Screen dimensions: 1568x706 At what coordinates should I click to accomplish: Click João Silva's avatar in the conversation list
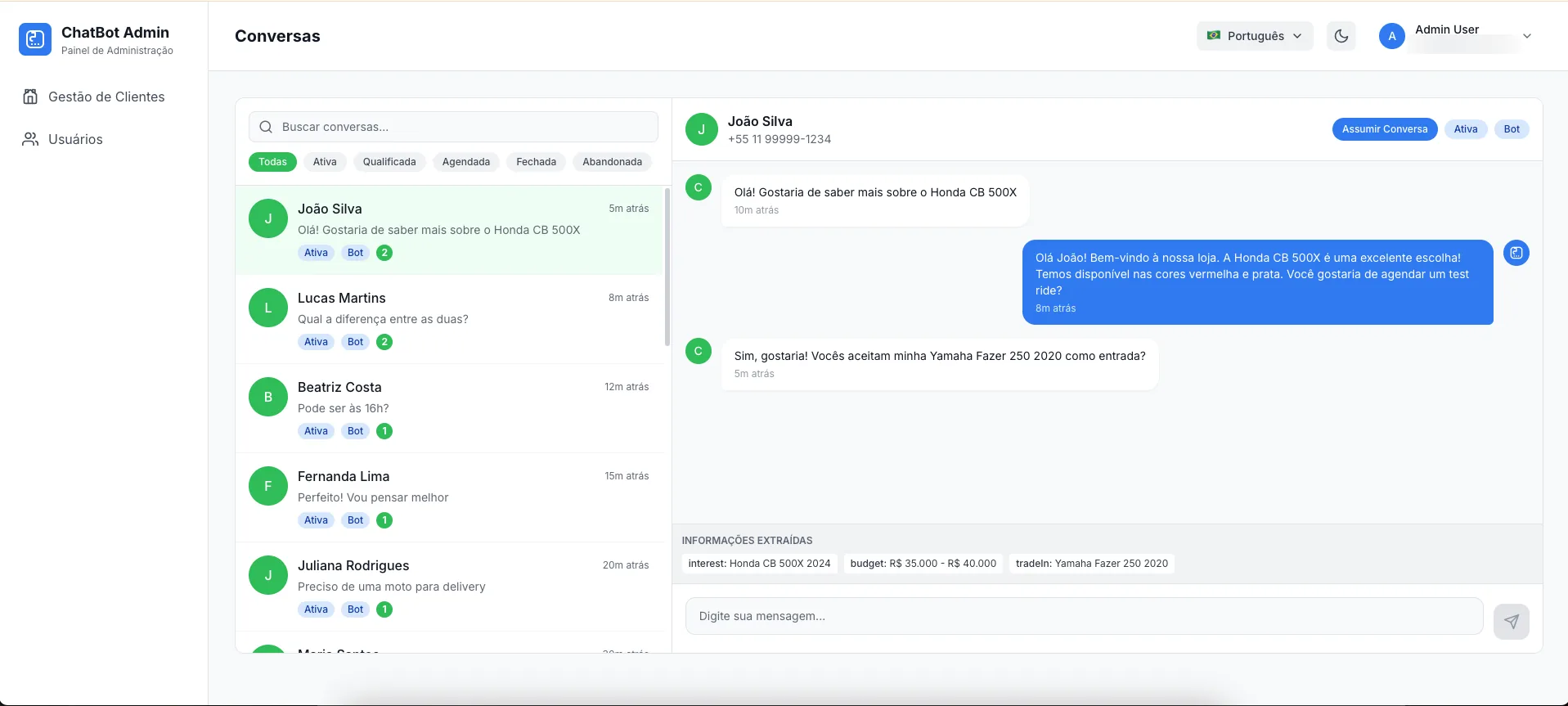coord(268,218)
